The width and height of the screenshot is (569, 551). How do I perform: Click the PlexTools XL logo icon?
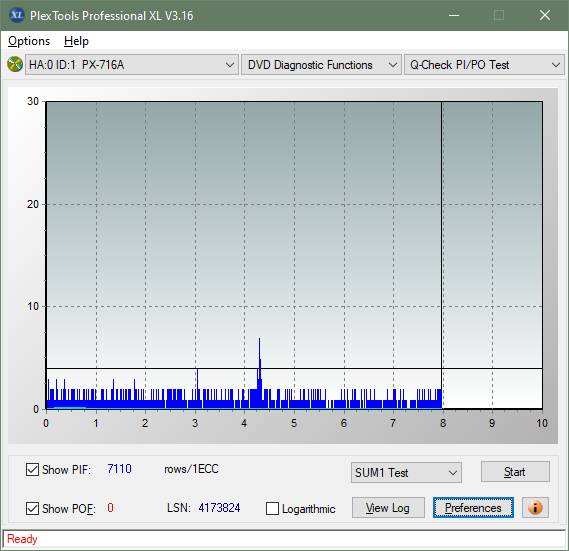(x=16, y=15)
